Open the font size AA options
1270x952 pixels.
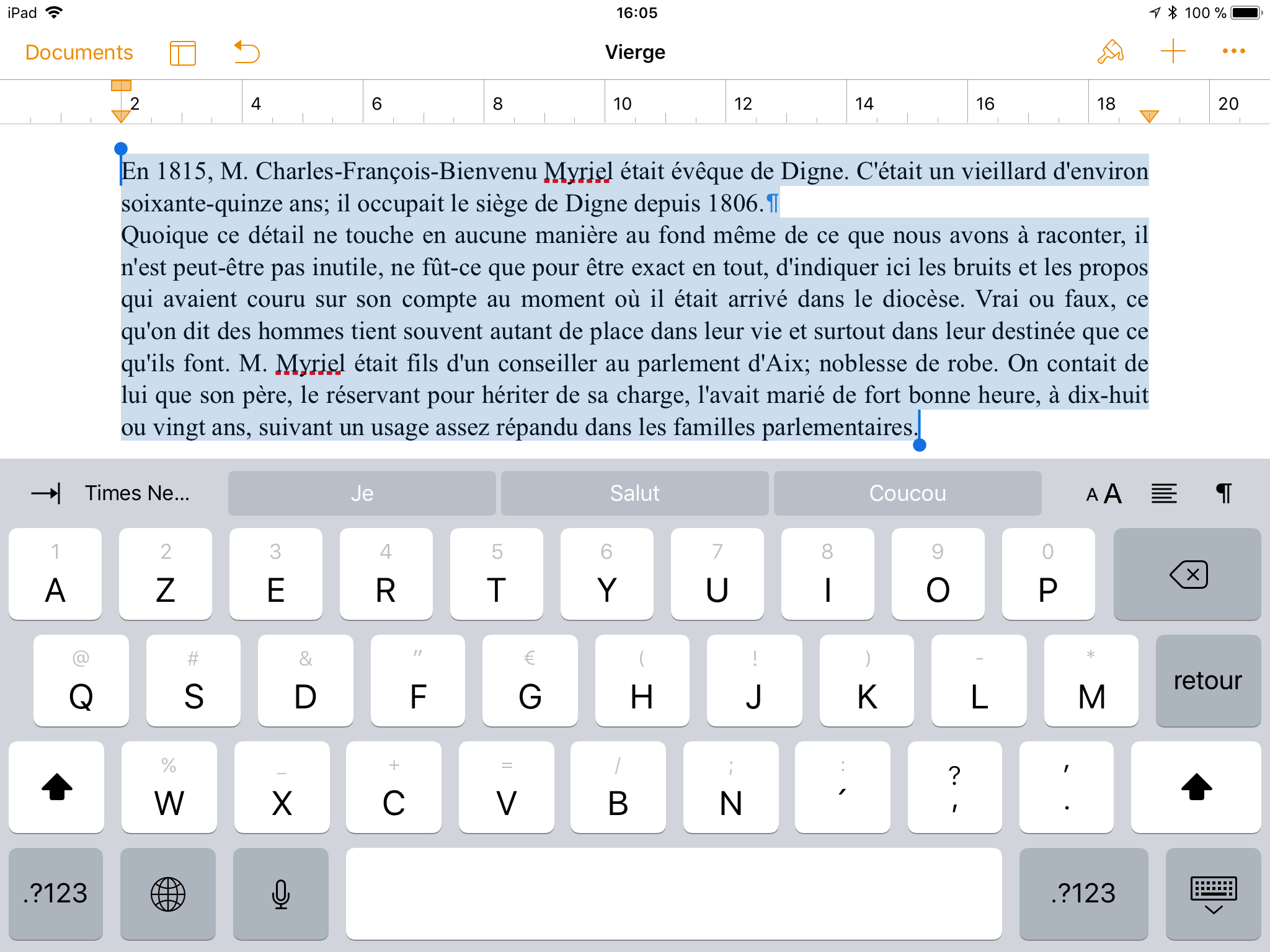pos(1104,493)
